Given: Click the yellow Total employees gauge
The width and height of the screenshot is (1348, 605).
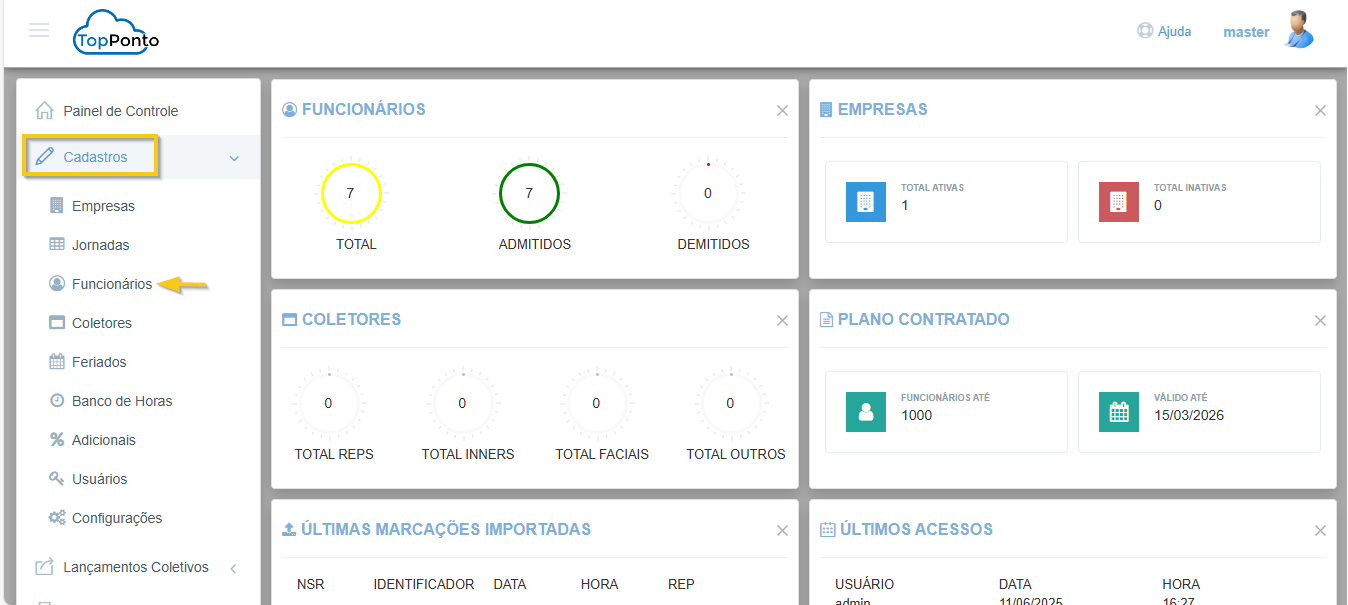Looking at the screenshot, I should click(350, 193).
